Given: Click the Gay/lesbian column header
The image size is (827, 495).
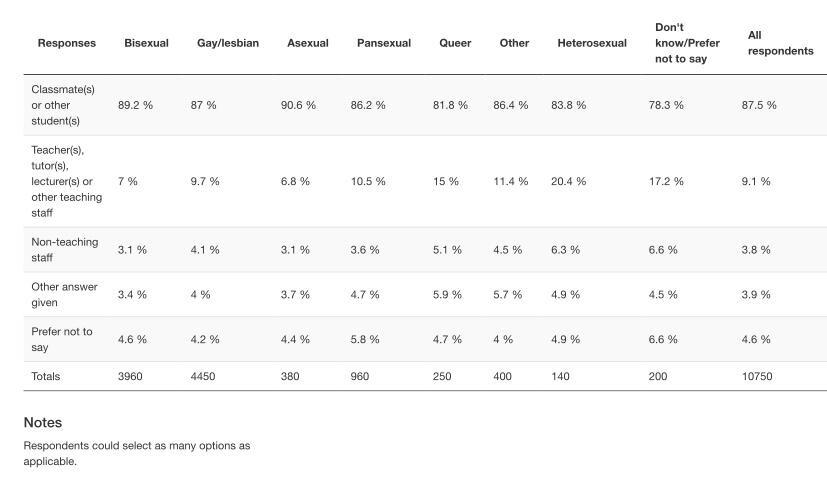Looking at the screenshot, I should click(x=228, y=43).
